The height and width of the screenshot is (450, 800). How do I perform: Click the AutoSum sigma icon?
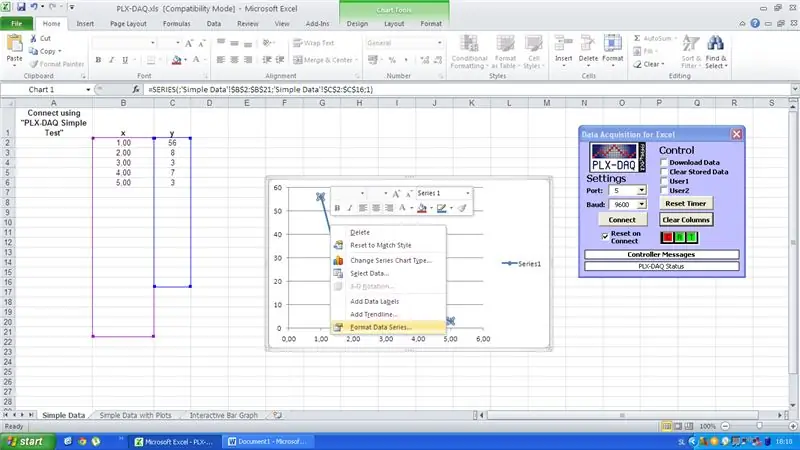[637, 38]
